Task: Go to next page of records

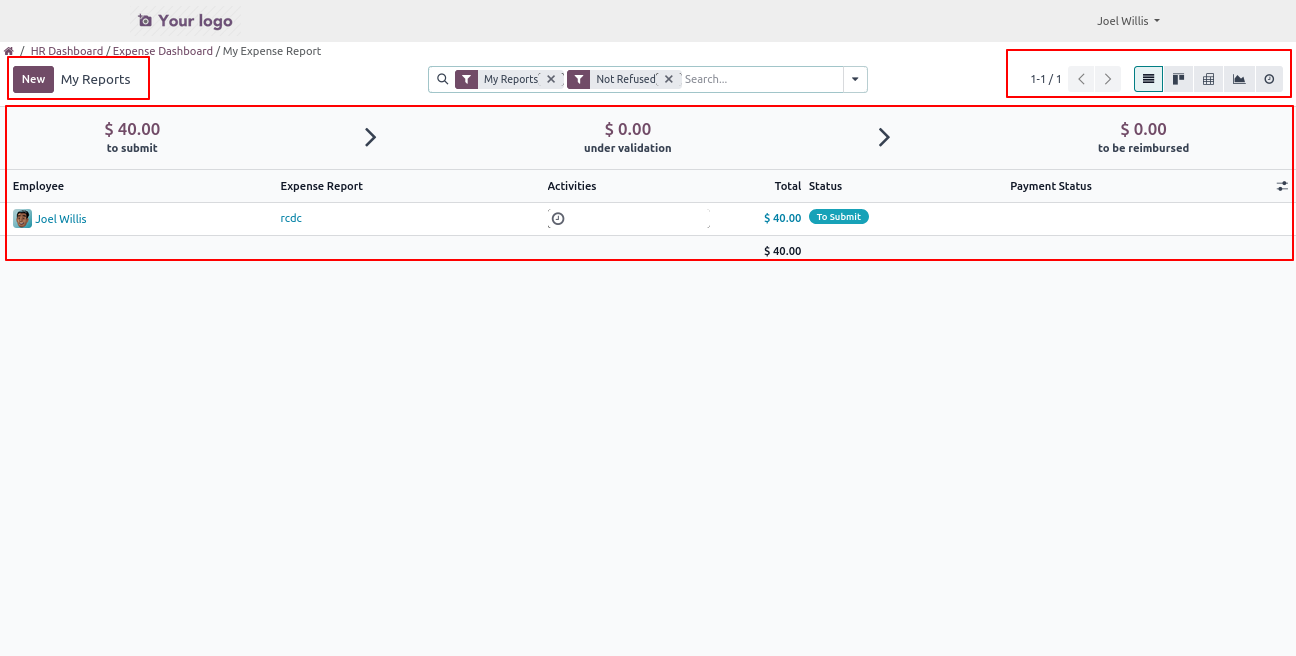Action: (x=1107, y=79)
